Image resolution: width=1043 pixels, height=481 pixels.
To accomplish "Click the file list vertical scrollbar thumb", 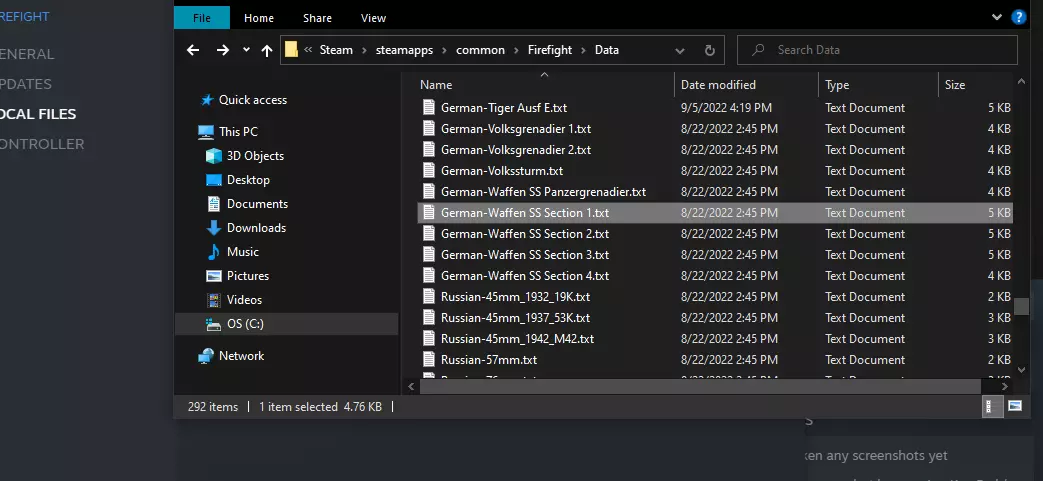I will pyautogui.click(x=1021, y=306).
